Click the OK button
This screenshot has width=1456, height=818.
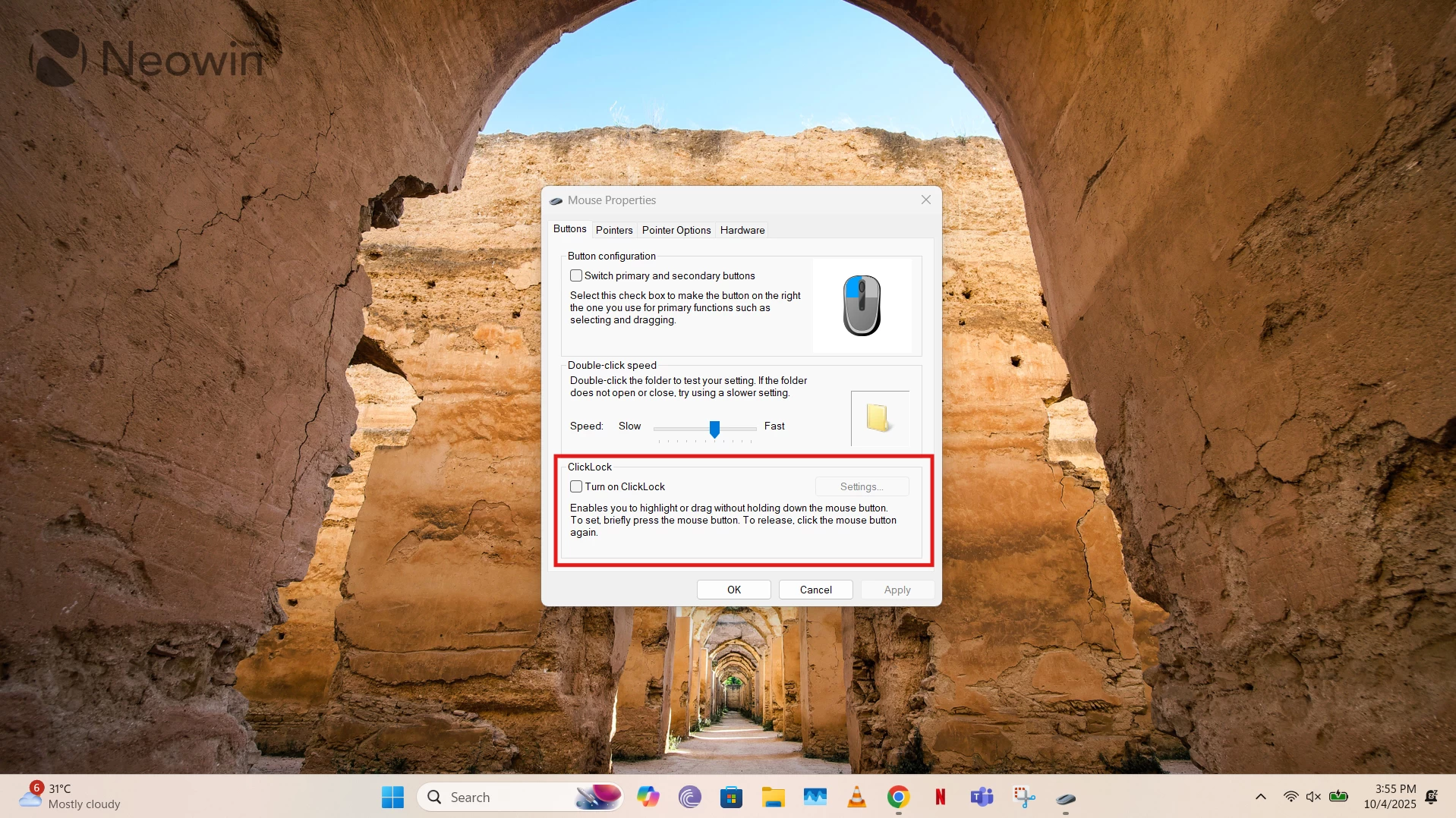[x=734, y=590]
